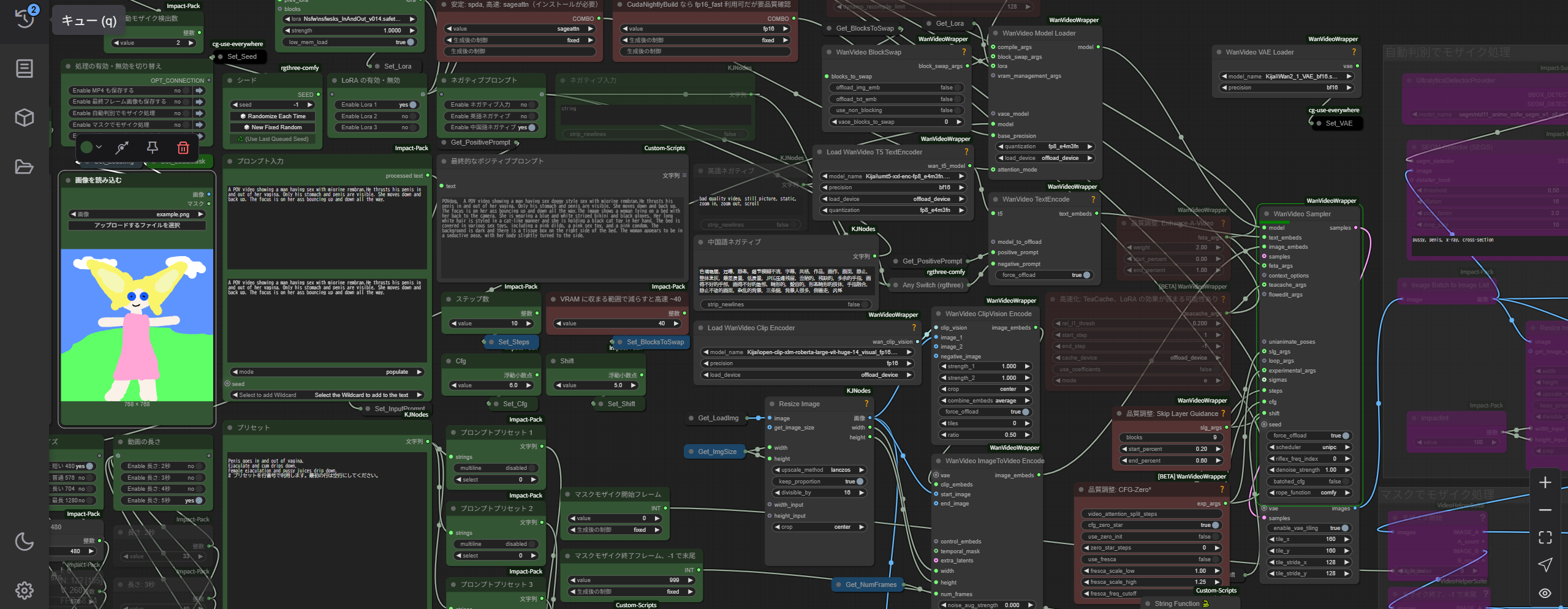Open the scheduler combo in WanVideo Sampler

point(1310,447)
